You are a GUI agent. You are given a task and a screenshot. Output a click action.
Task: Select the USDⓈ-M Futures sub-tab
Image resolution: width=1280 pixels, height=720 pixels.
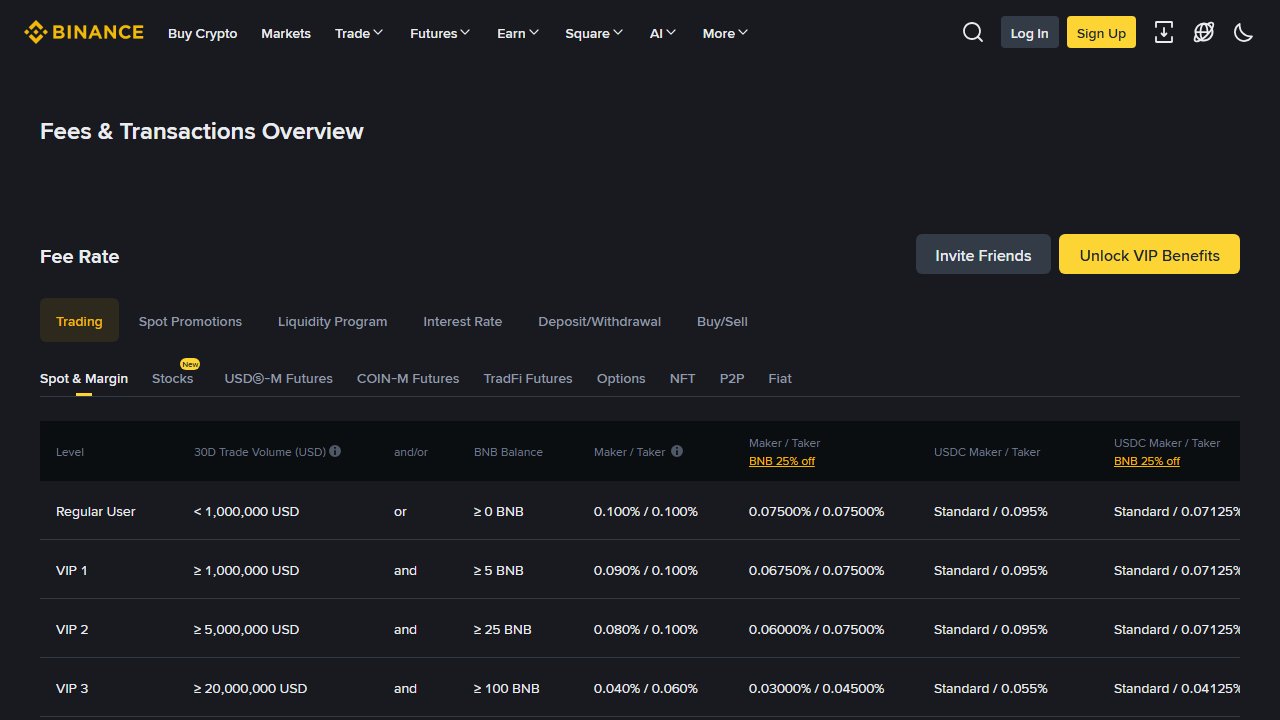pos(279,378)
